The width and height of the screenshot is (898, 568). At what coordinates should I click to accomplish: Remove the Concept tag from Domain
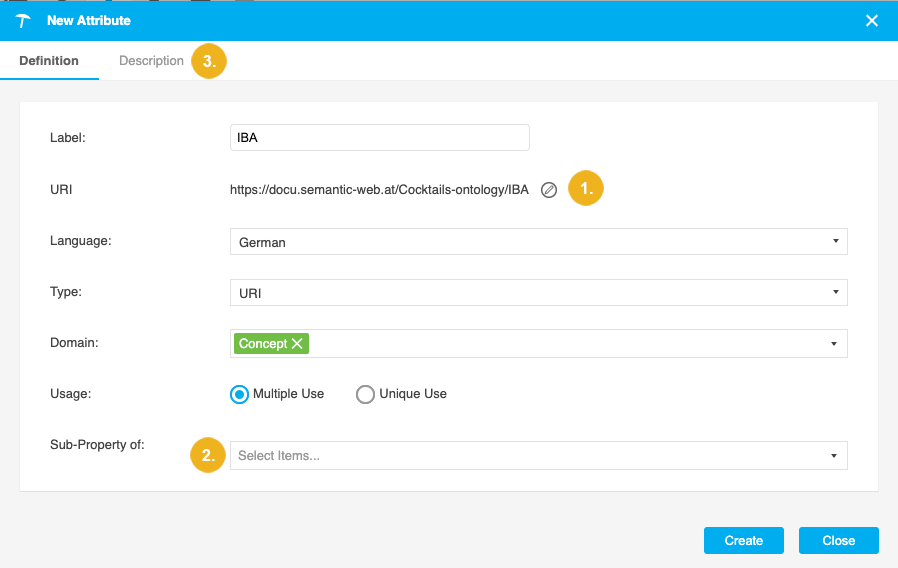point(297,344)
